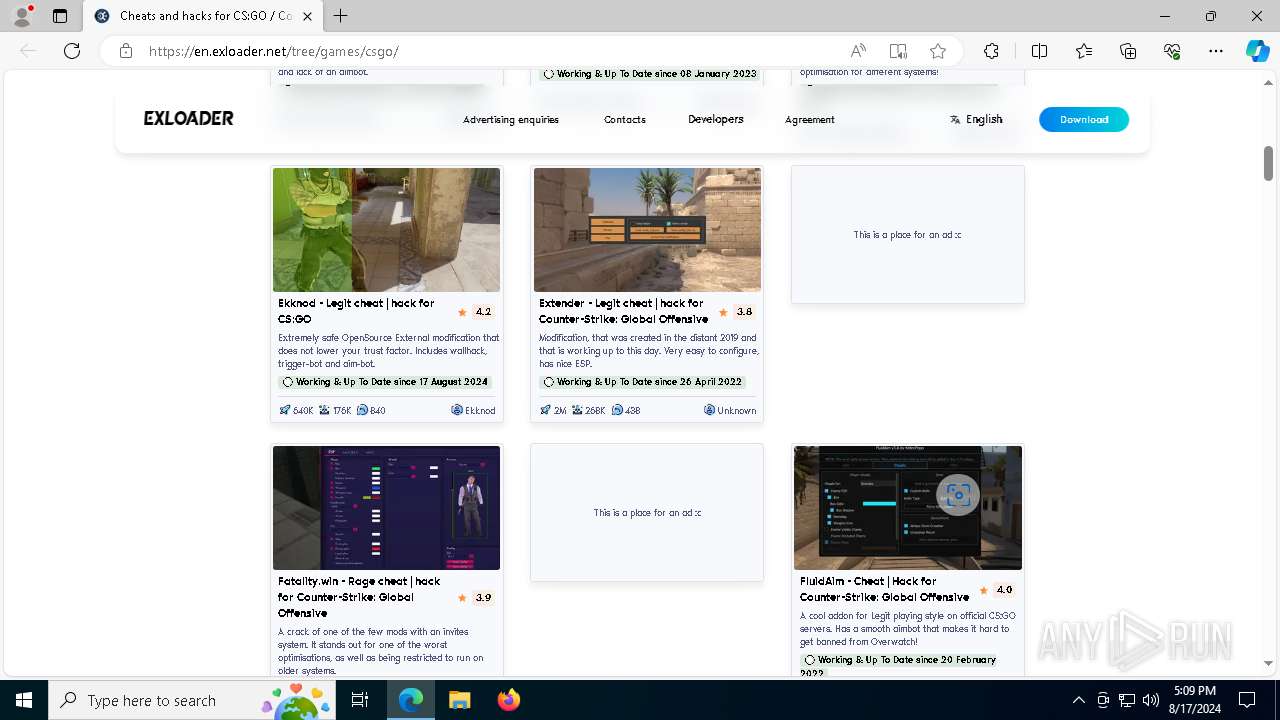Open Copilot sidebar icon

click(1257, 51)
